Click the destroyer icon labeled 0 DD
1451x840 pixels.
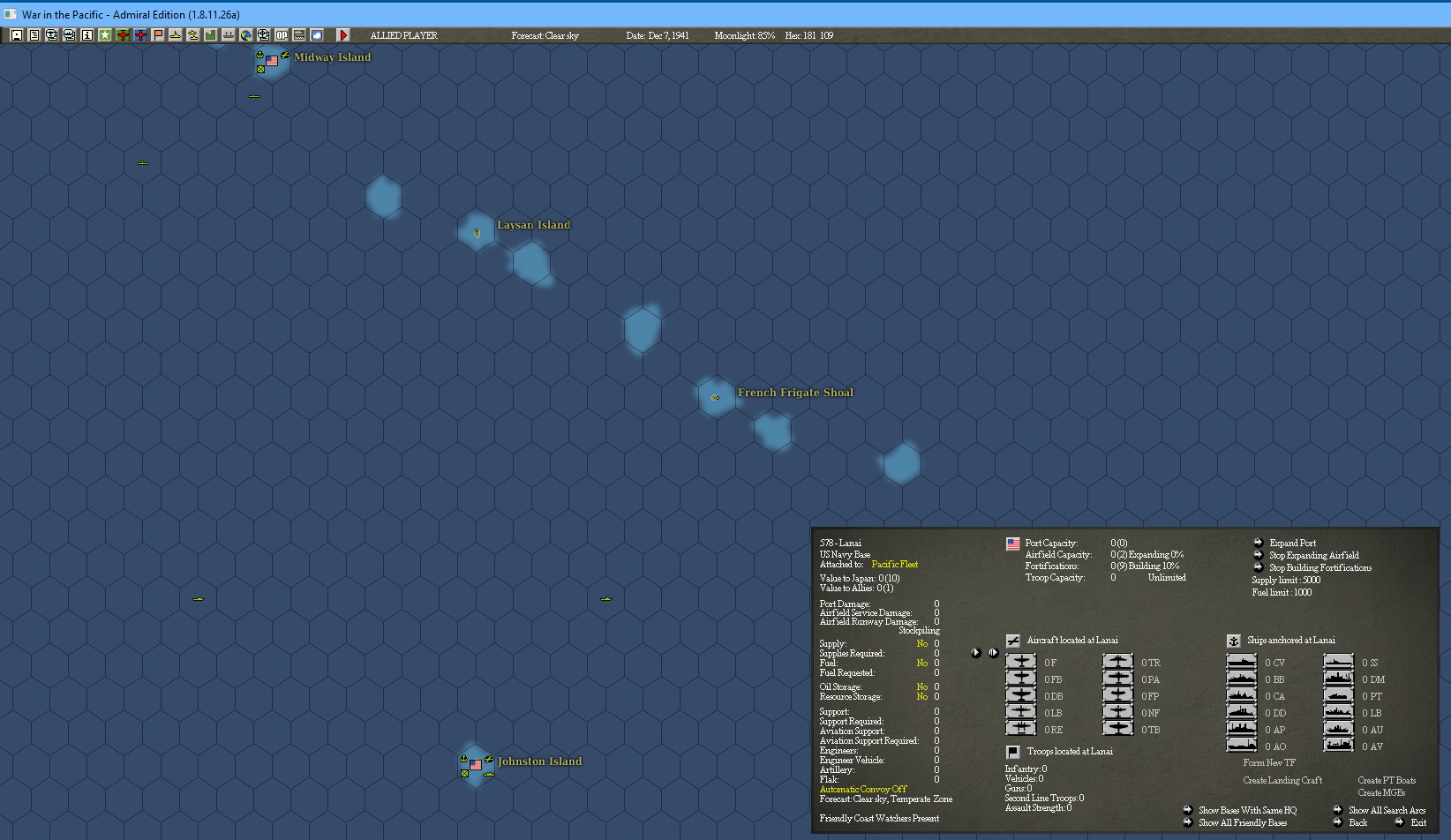pyautogui.click(x=1242, y=712)
